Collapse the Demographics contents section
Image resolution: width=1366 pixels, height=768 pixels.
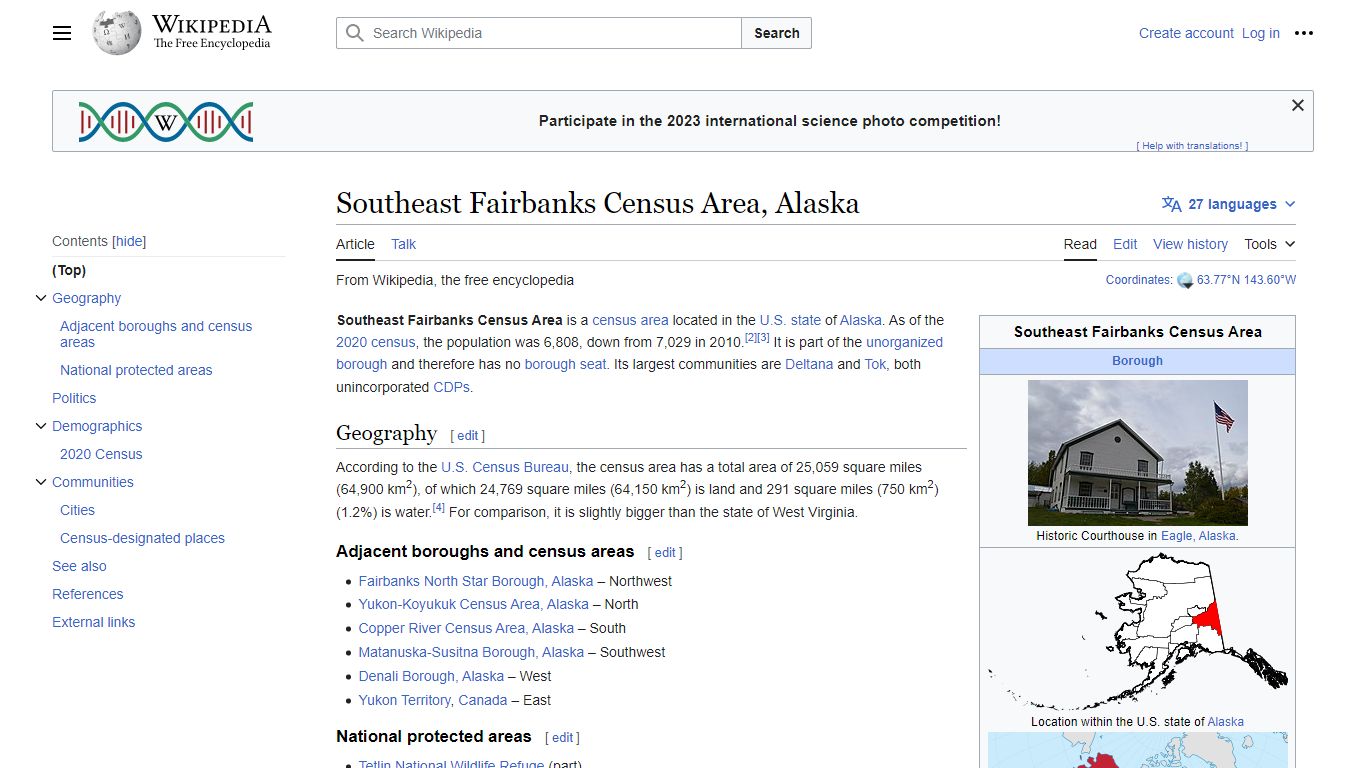[41, 426]
